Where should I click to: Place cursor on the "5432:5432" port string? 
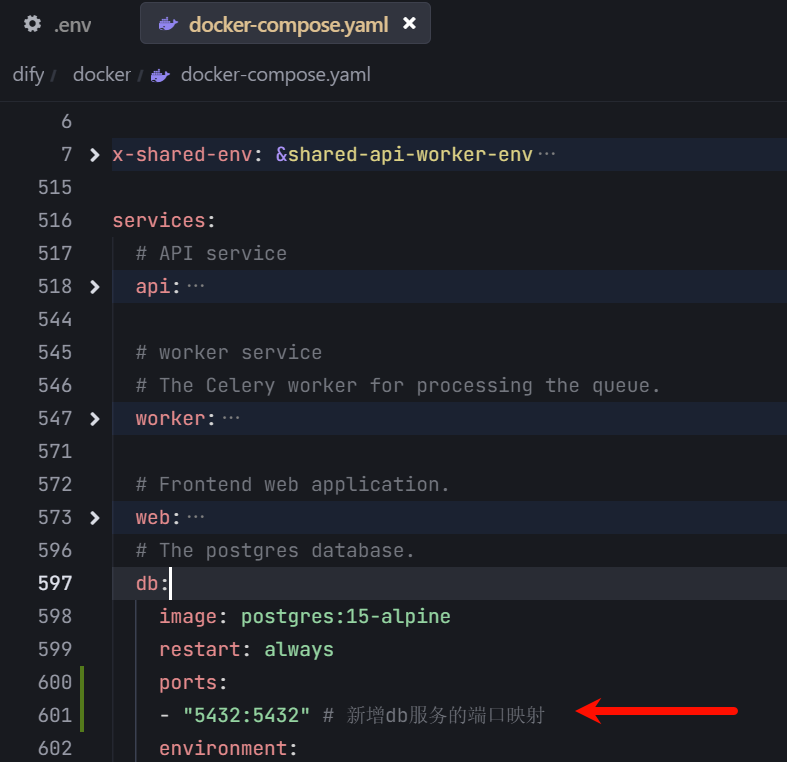pos(247,715)
